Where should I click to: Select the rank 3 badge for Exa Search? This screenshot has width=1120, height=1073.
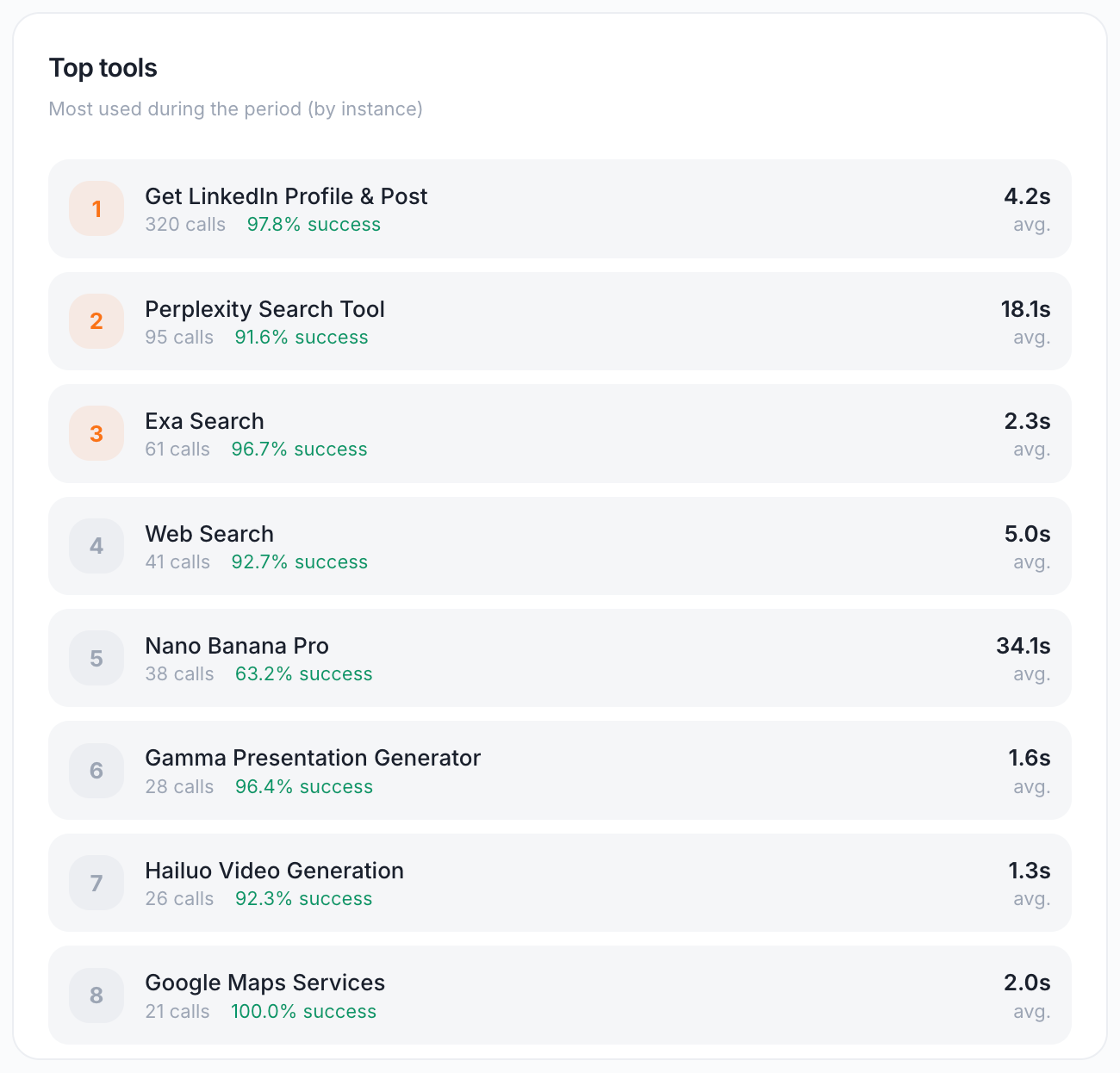pyautogui.click(x=96, y=433)
